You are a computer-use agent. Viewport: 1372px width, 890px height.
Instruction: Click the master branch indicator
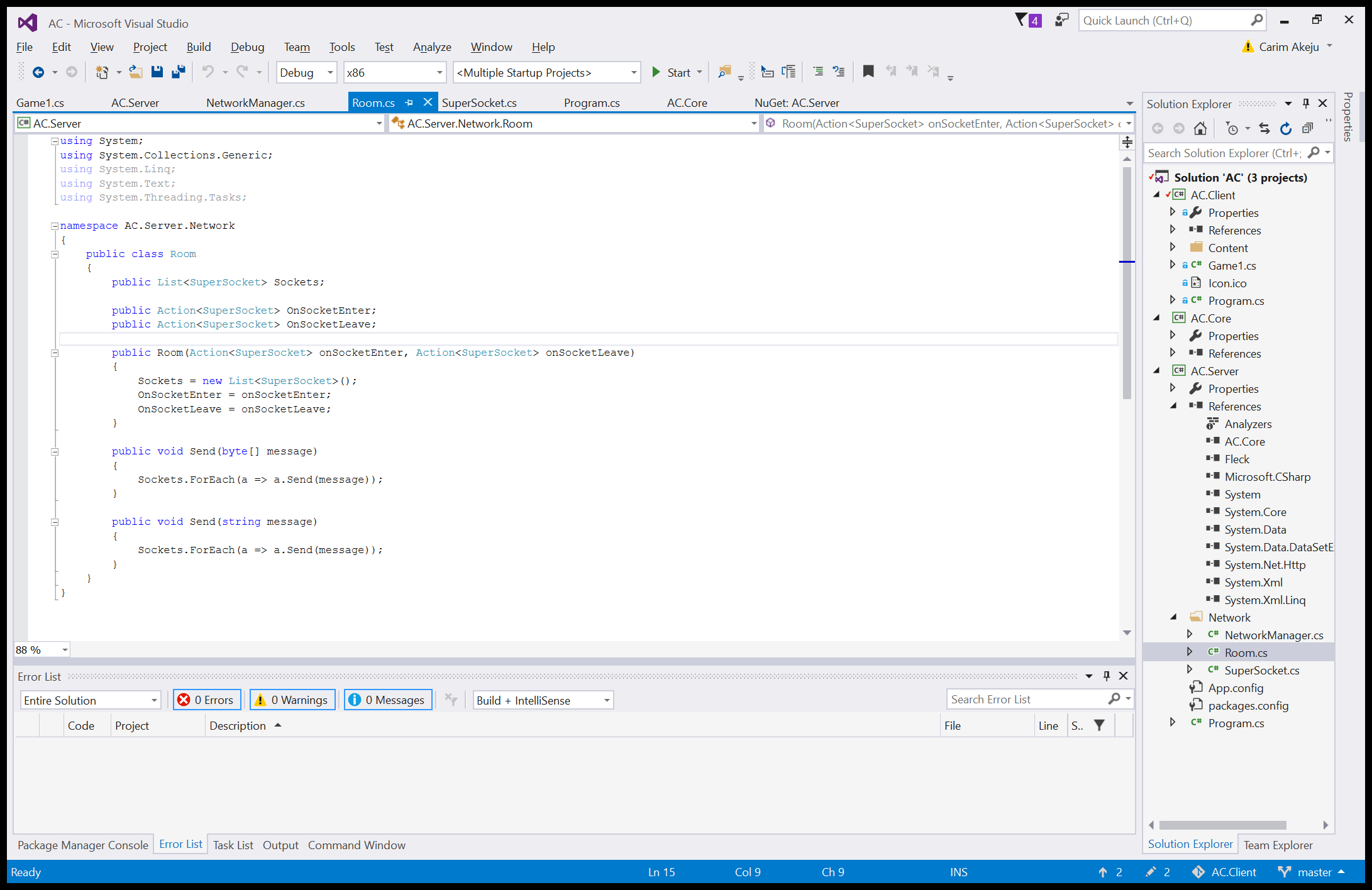pos(1312,872)
